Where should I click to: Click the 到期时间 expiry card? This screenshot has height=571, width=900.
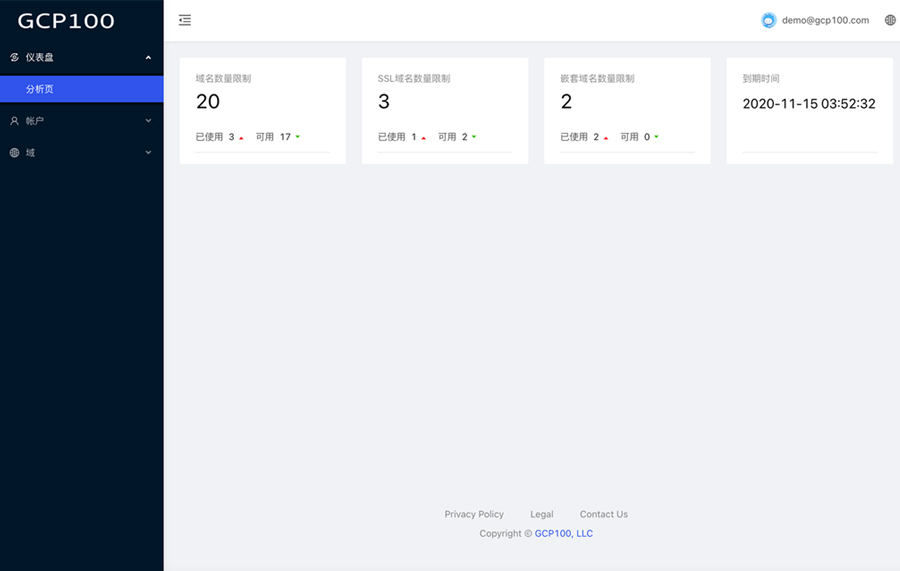(809, 110)
